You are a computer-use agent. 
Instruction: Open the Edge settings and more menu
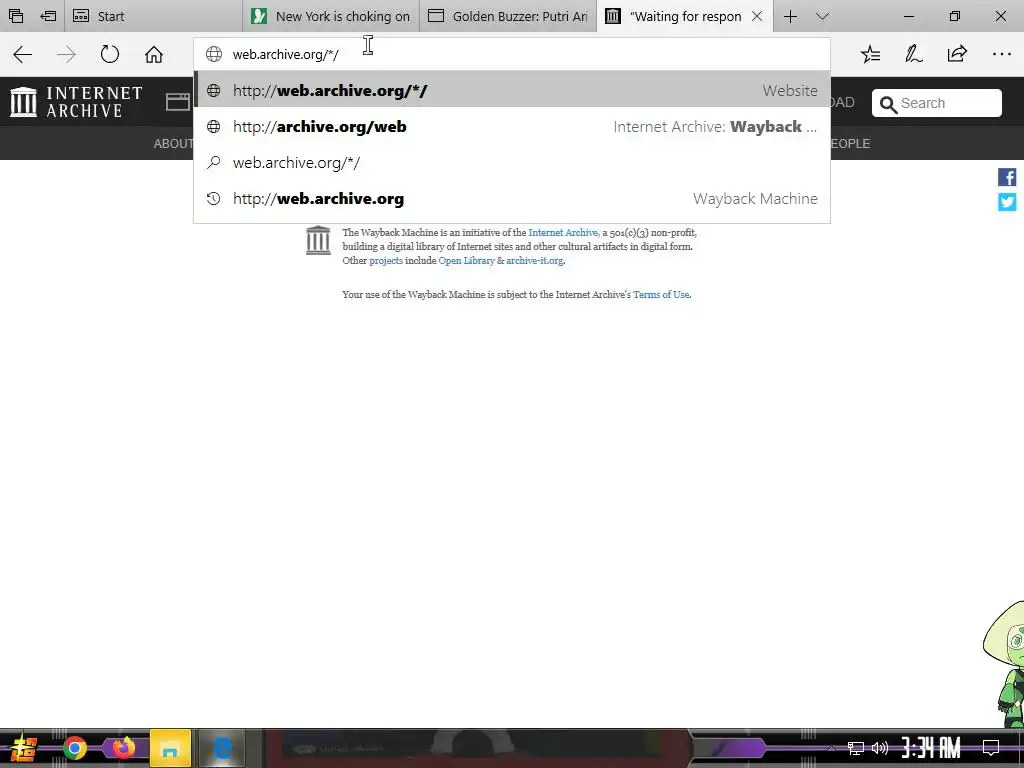pos(1001,54)
